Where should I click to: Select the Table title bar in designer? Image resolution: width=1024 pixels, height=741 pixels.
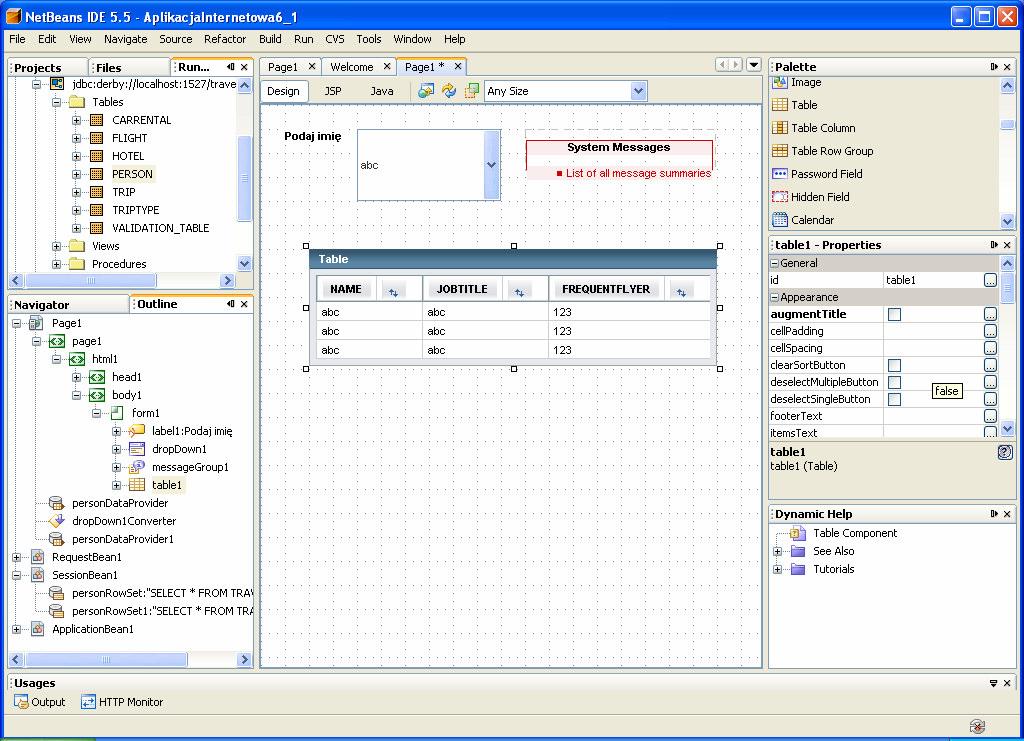click(x=513, y=259)
